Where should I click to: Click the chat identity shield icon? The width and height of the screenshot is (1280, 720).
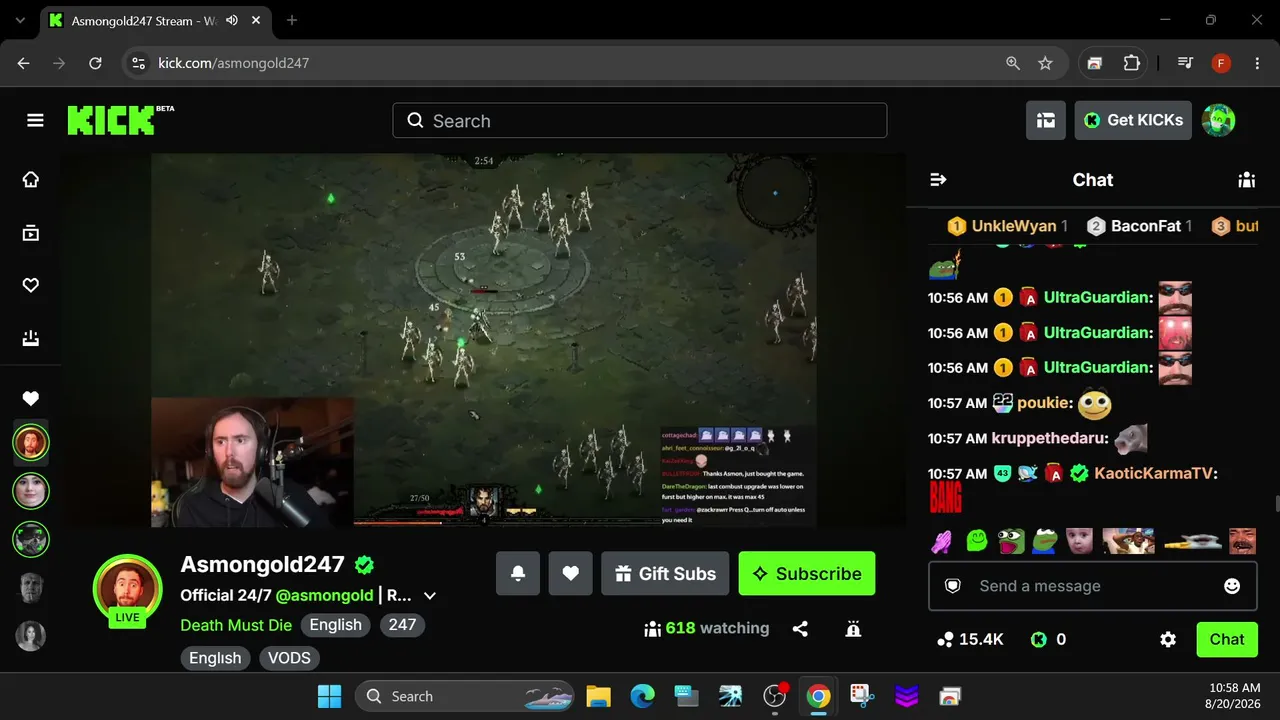tap(953, 586)
